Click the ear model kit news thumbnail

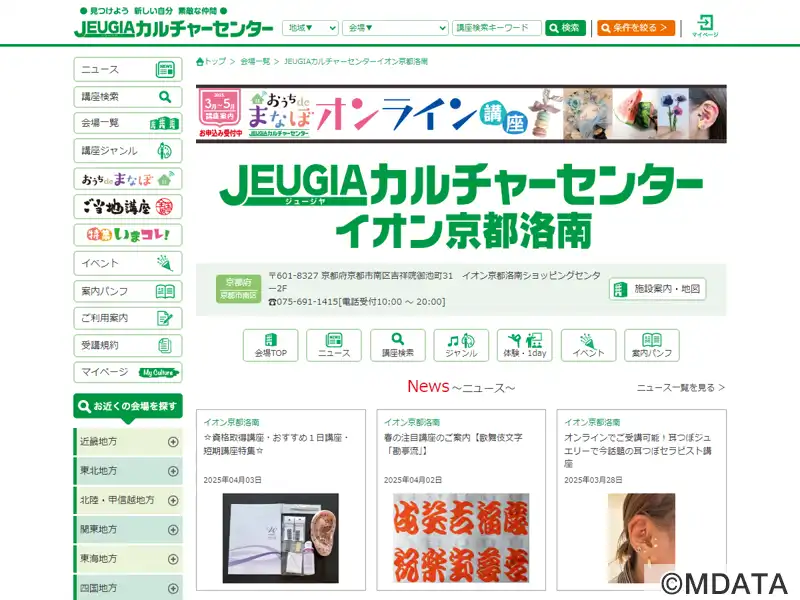281,538
